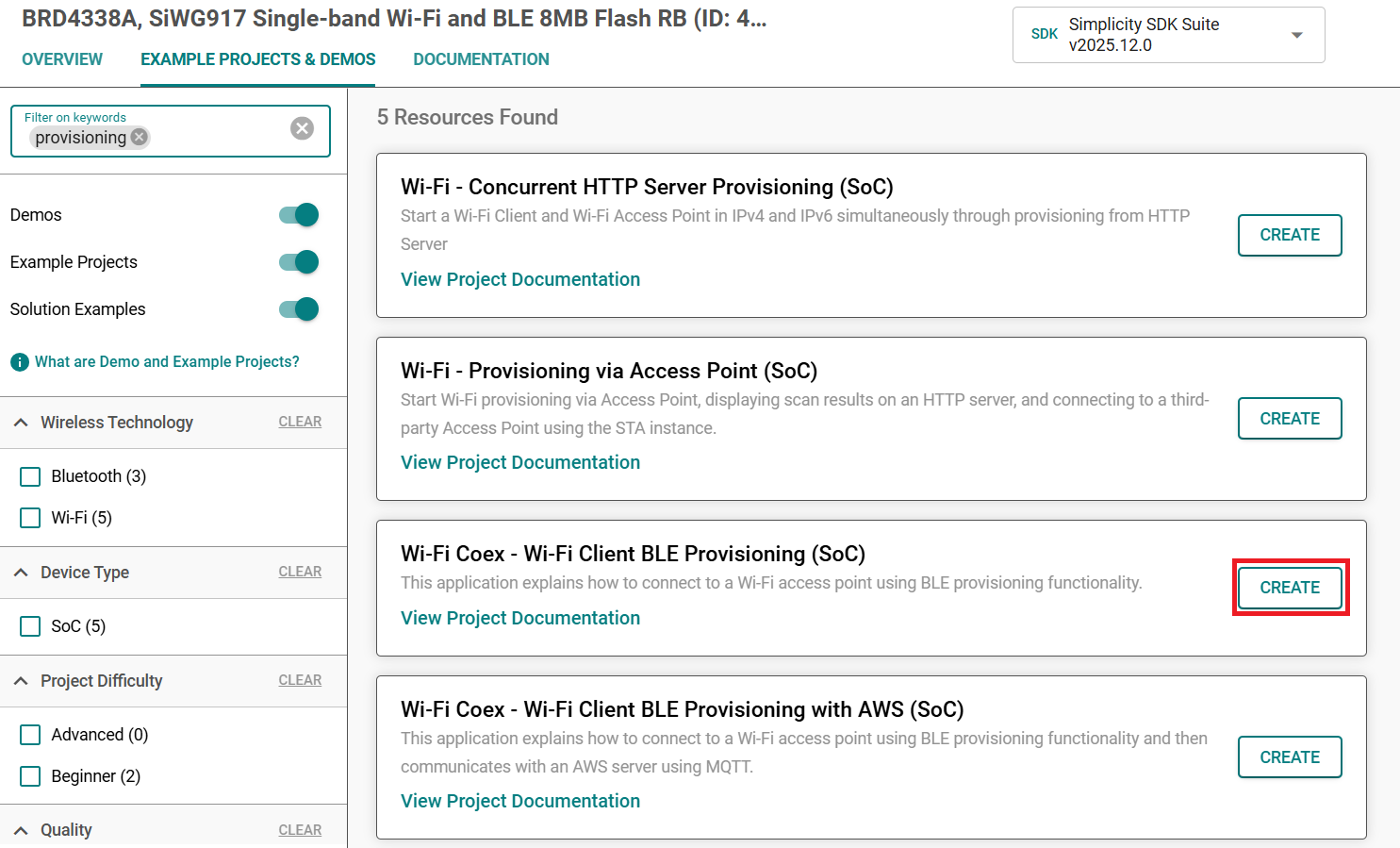Switch to the Overview tab
The image size is (1400, 848).
[x=62, y=59]
